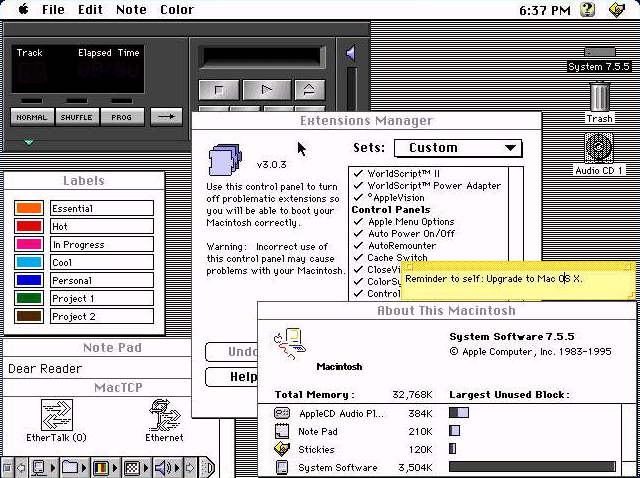This screenshot has width=640, height=478.
Task: Open the File menu
Action: pyautogui.click(x=53, y=9)
